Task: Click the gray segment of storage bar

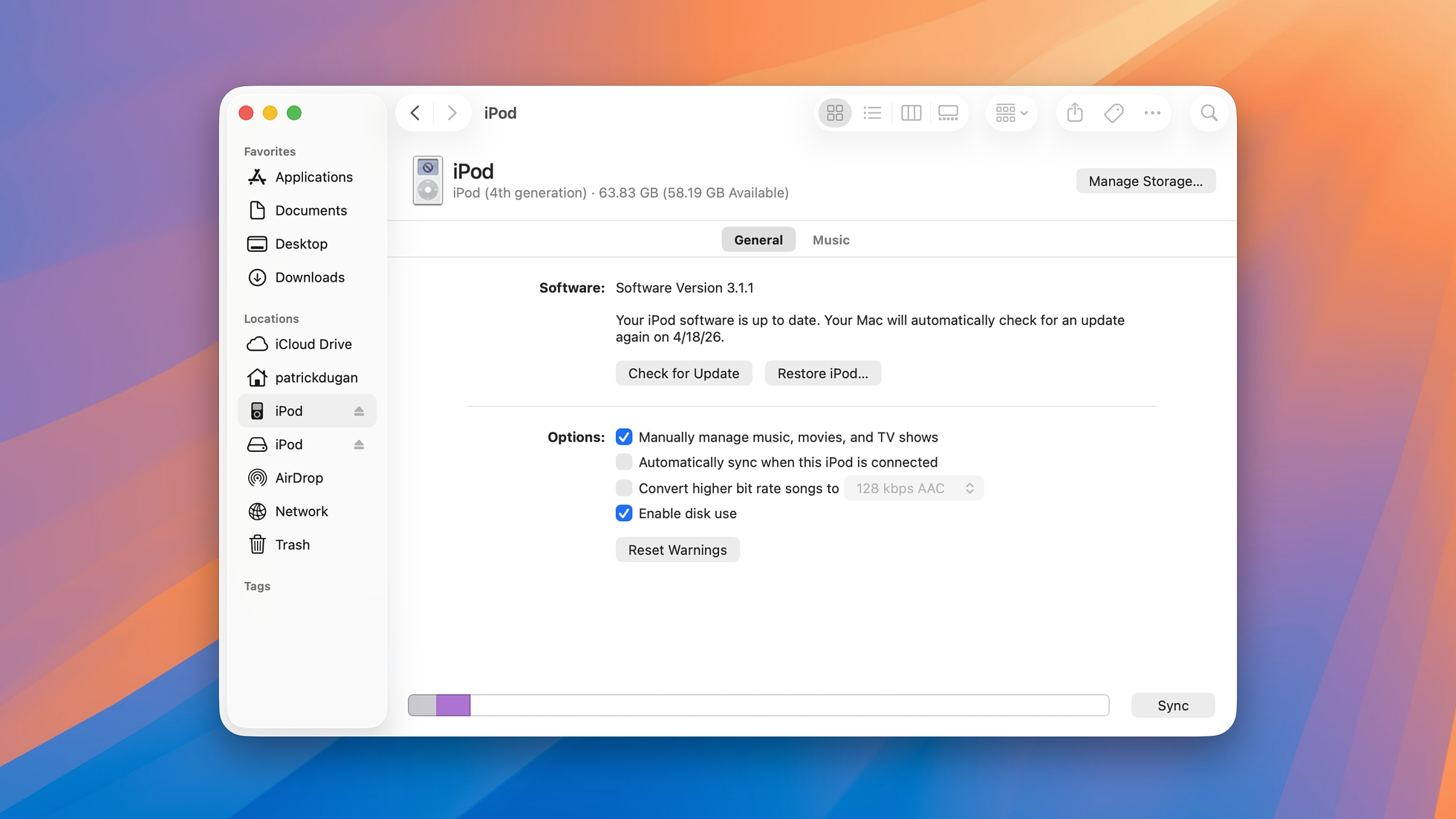Action: click(x=423, y=705)
